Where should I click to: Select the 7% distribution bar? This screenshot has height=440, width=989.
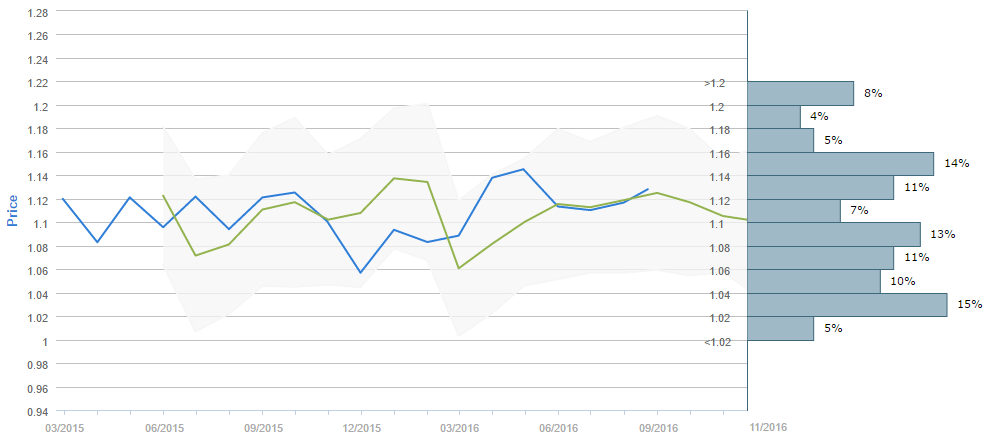click(x=793, y=210)
